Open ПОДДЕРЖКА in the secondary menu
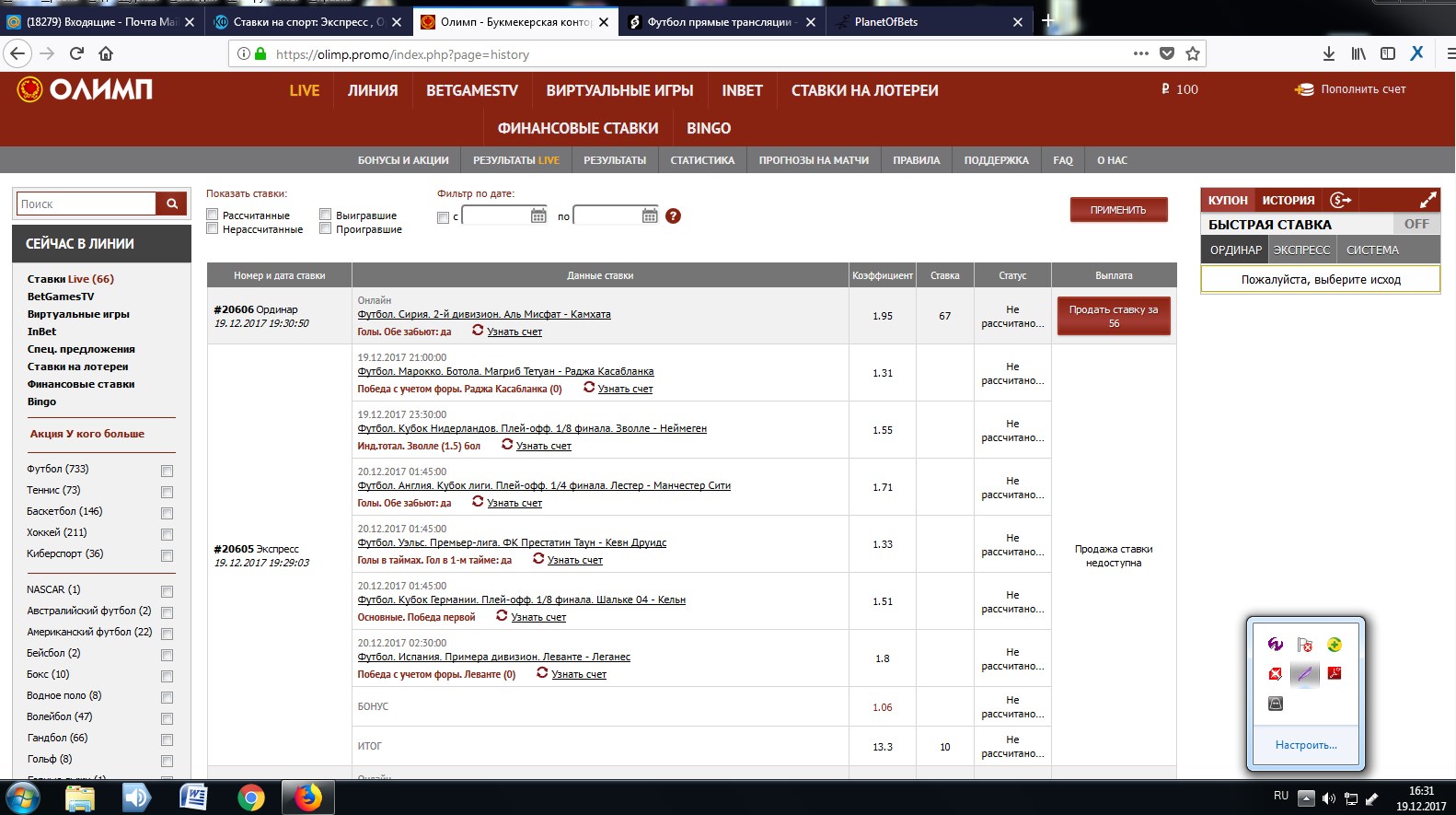The image size is (1456, 815). (x=996, y=160)
